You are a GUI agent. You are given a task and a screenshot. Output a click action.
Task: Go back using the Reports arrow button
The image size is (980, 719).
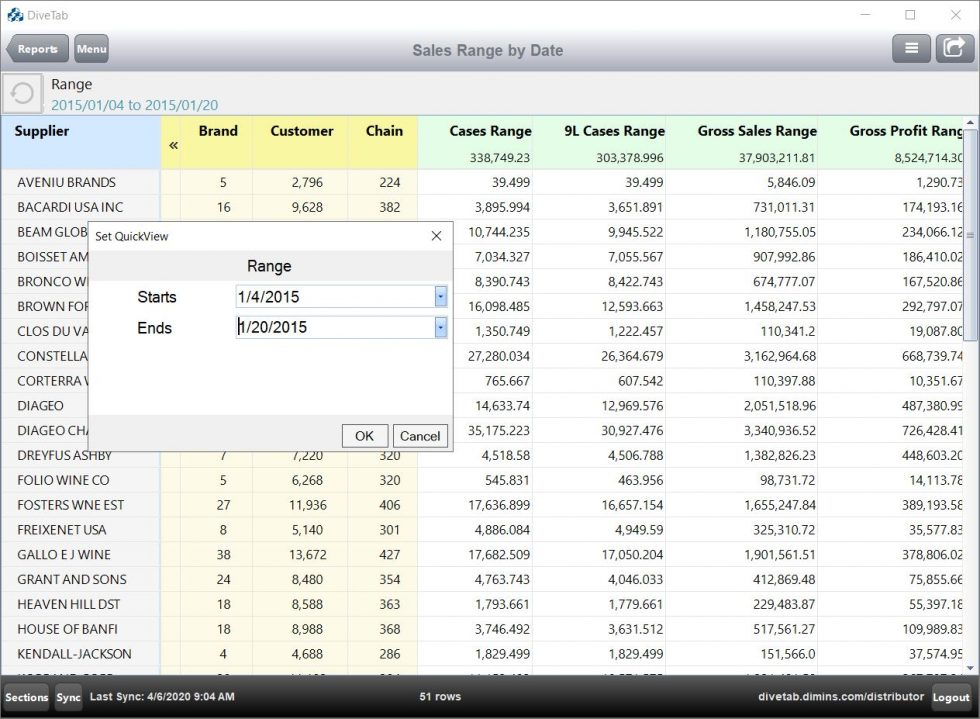[x=36, y=48]
